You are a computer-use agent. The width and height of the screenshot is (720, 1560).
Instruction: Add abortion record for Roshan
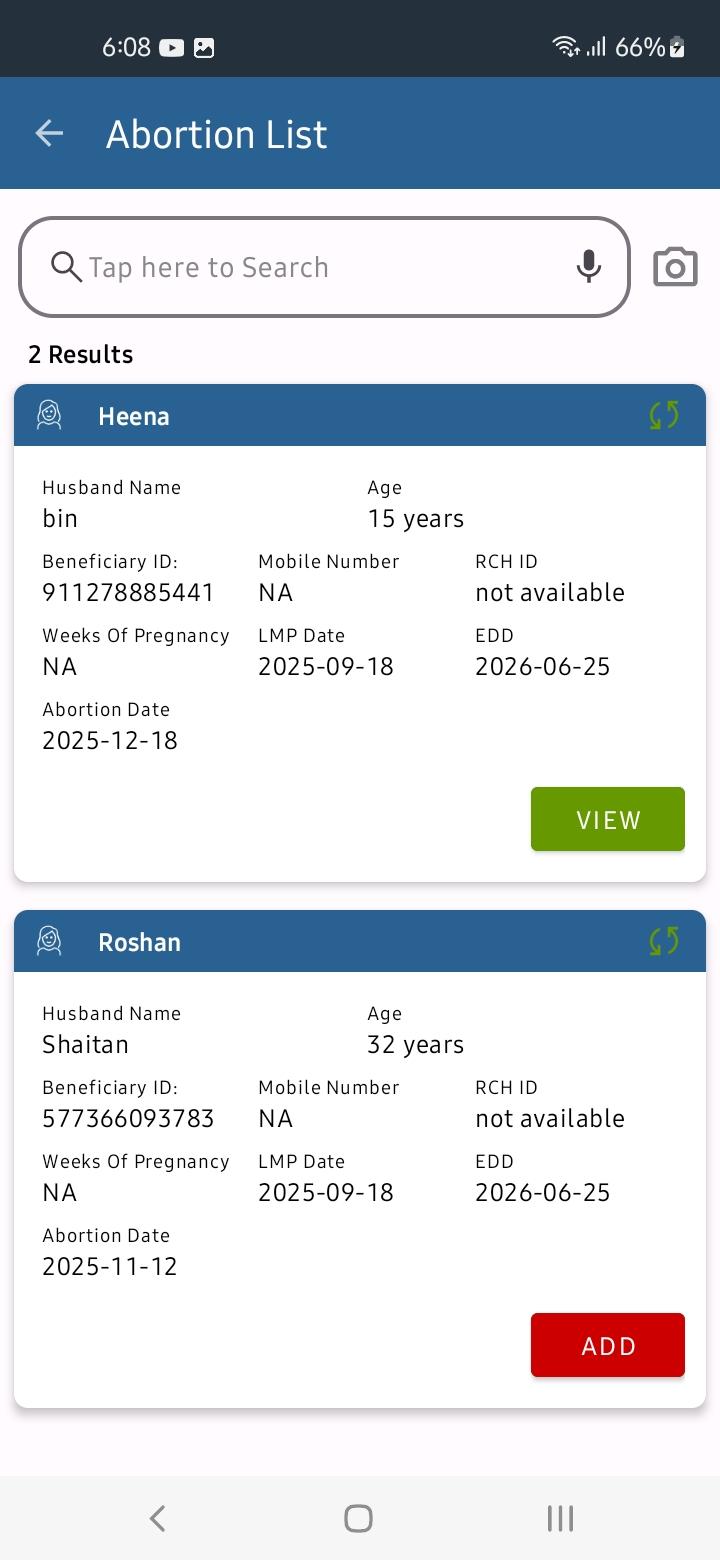click(x=608, y=1345)
